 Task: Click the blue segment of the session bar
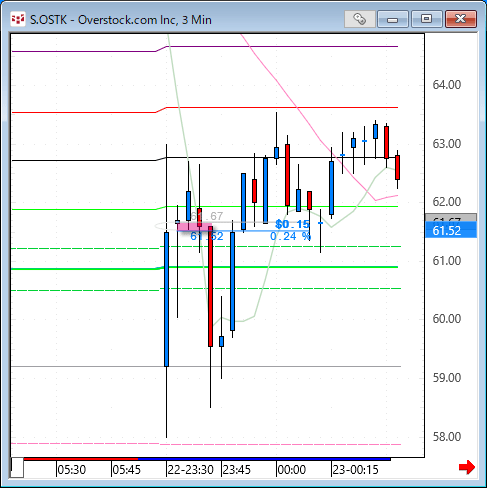click(264, 459)
